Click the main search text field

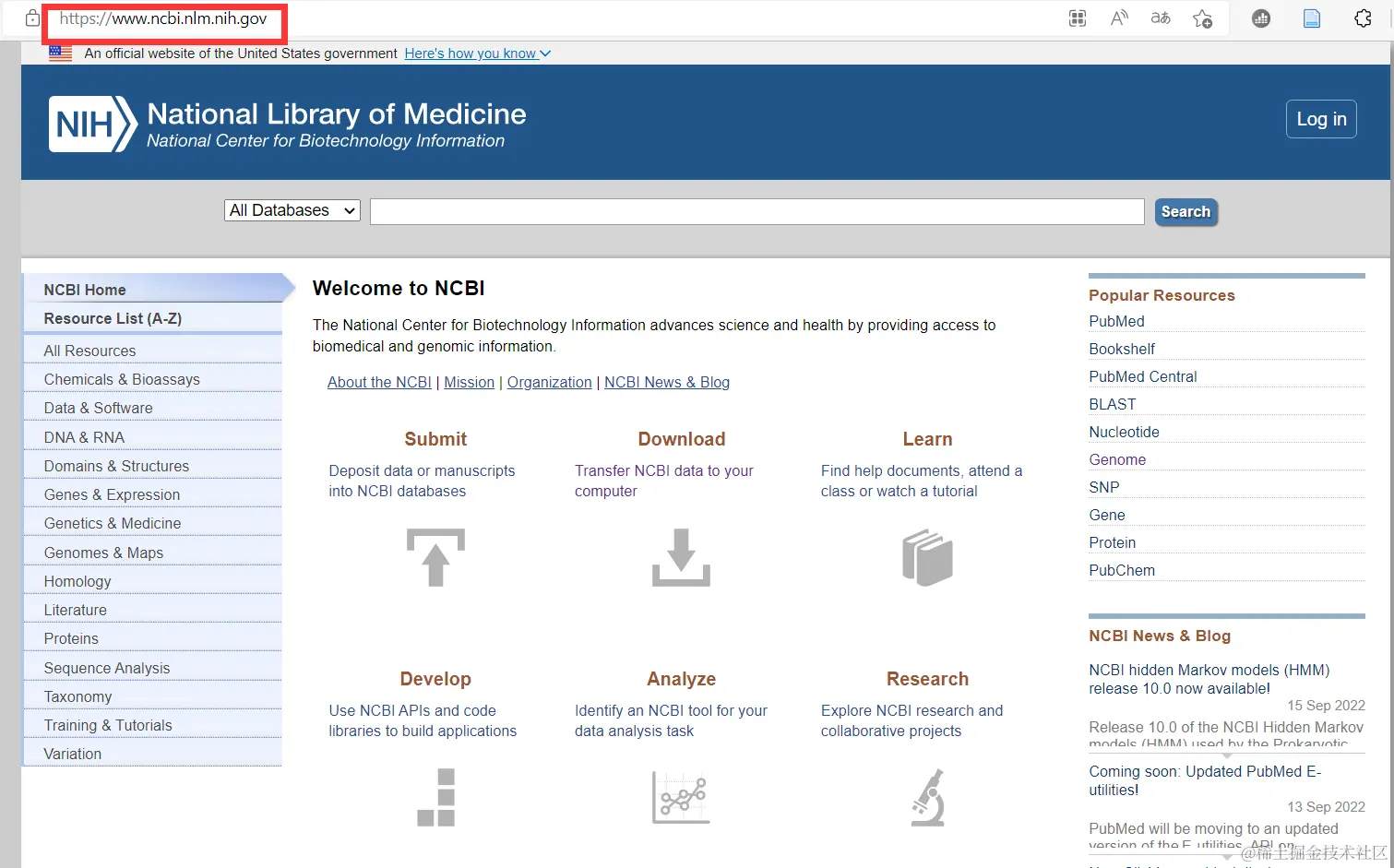[x=757, y=211]
